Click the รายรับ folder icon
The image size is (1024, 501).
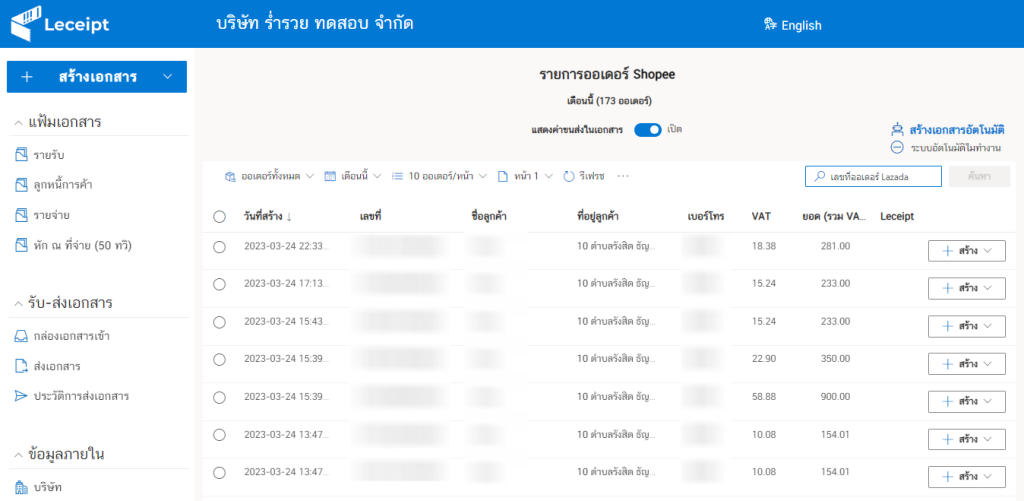pos(20,155)
